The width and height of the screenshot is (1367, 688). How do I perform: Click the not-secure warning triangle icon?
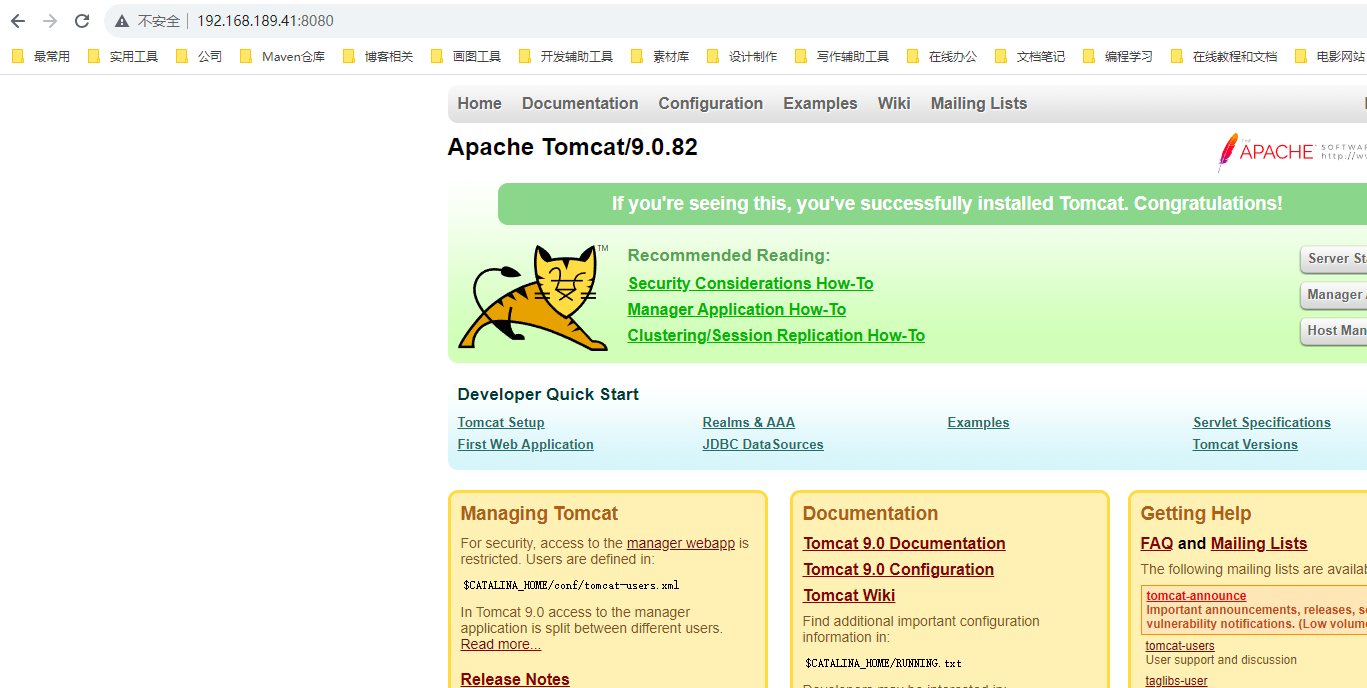pyautogui.click(x=122, y=21)
